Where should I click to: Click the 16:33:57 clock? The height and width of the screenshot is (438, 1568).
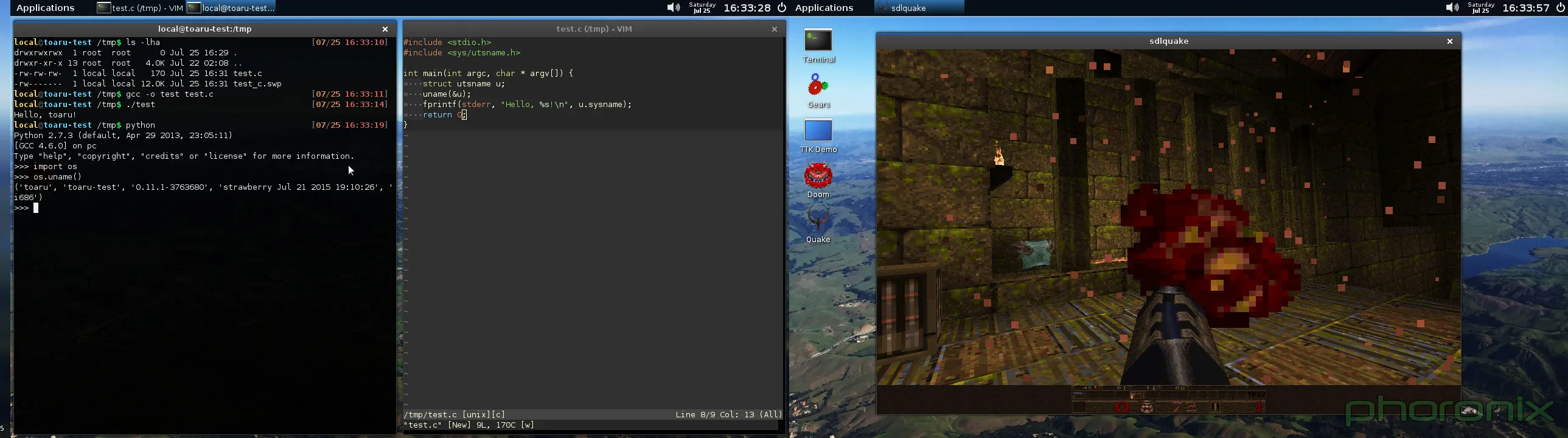point(1526,8)
